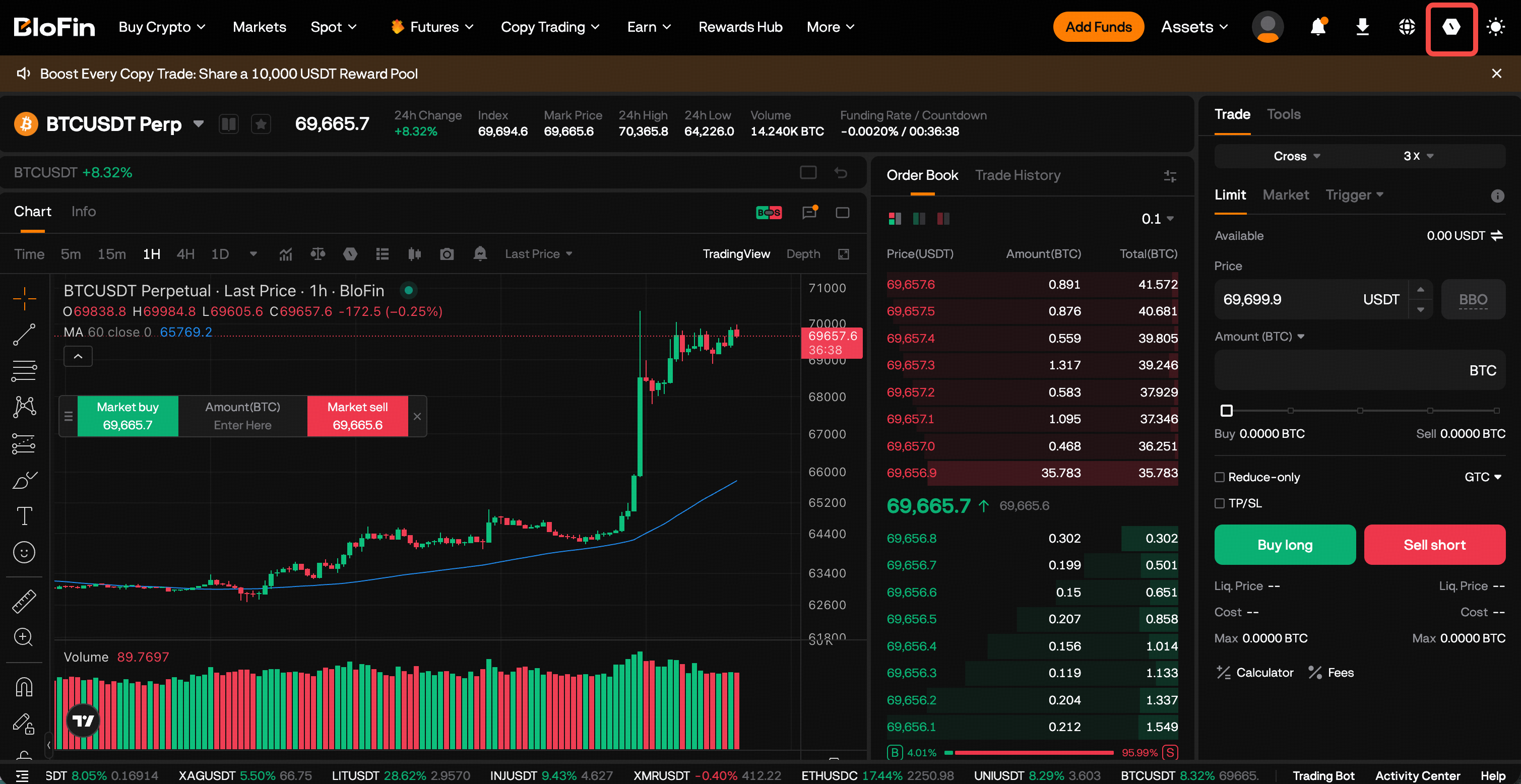This screenshot has height=784, width=1521.
Task: Open the user profile avatar
Action: pos(1268,27)
